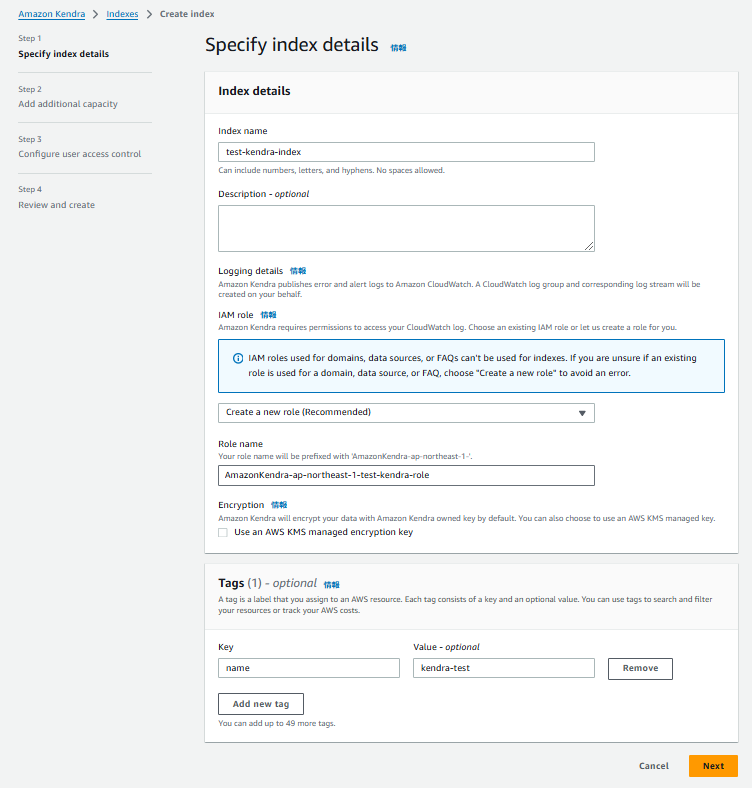Screen dimensions: 752x788
Task: Click the tag Key field containing name
Action: 309,668
